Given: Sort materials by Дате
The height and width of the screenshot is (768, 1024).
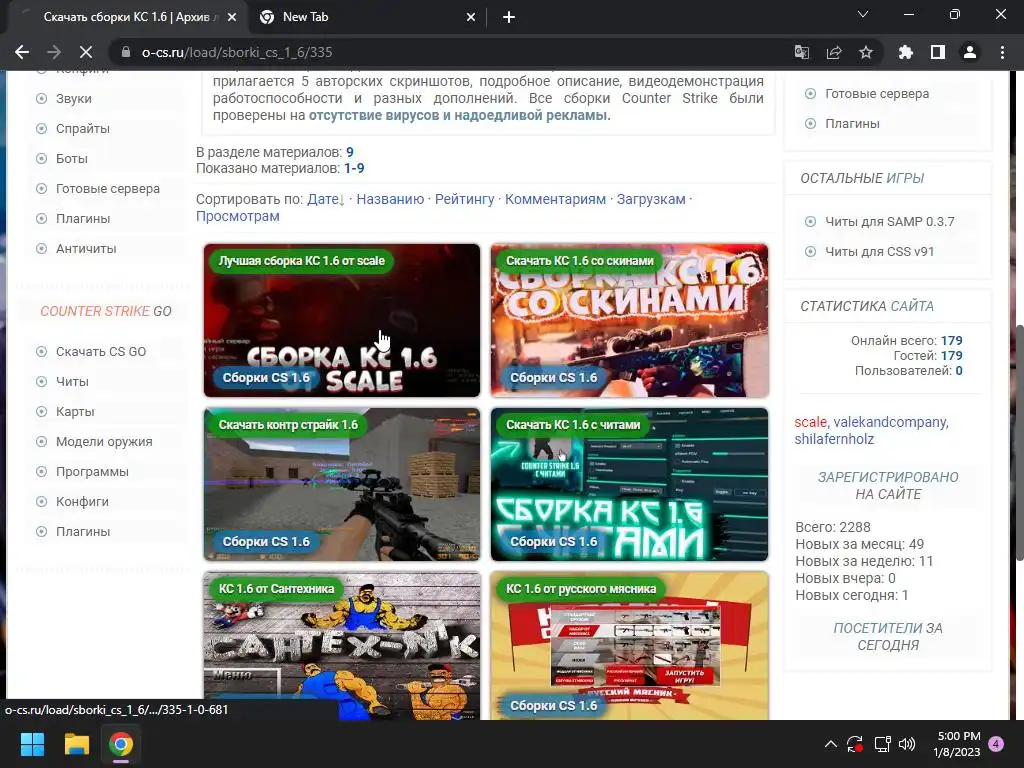Looking at the screenshot, I should click(x=323, y=199).
